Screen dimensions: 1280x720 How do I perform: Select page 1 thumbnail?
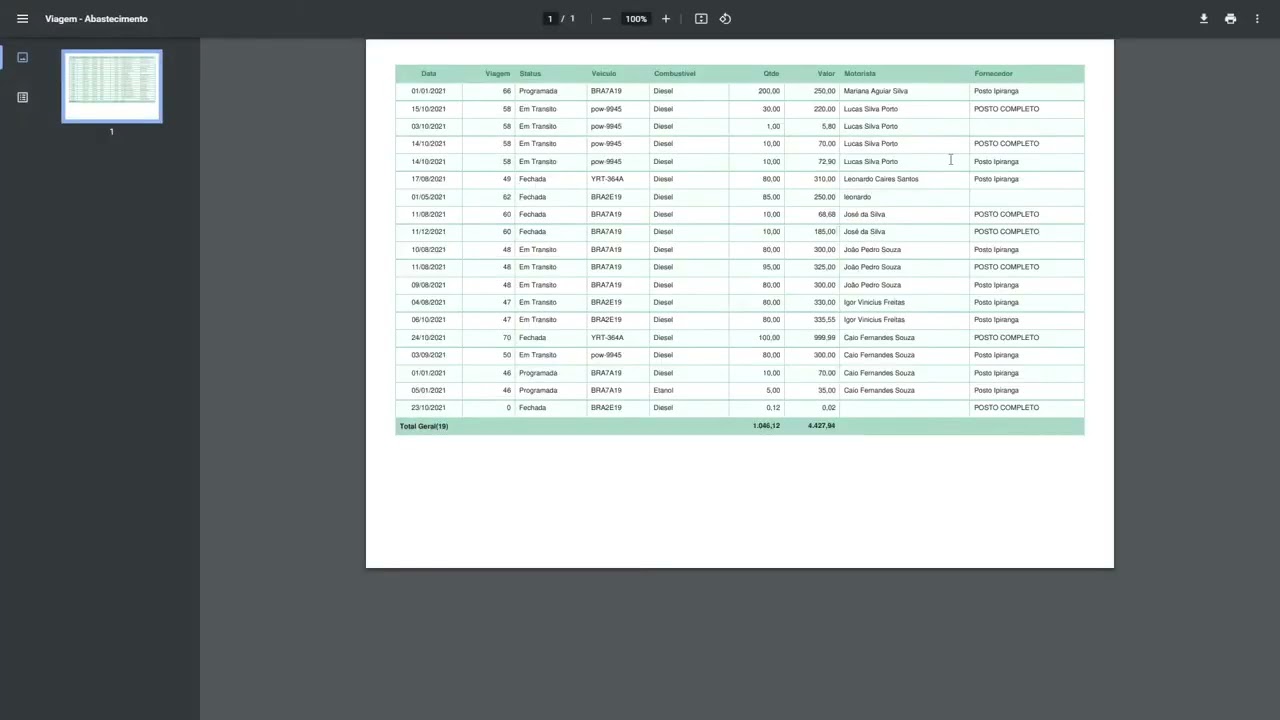point(112,86)
